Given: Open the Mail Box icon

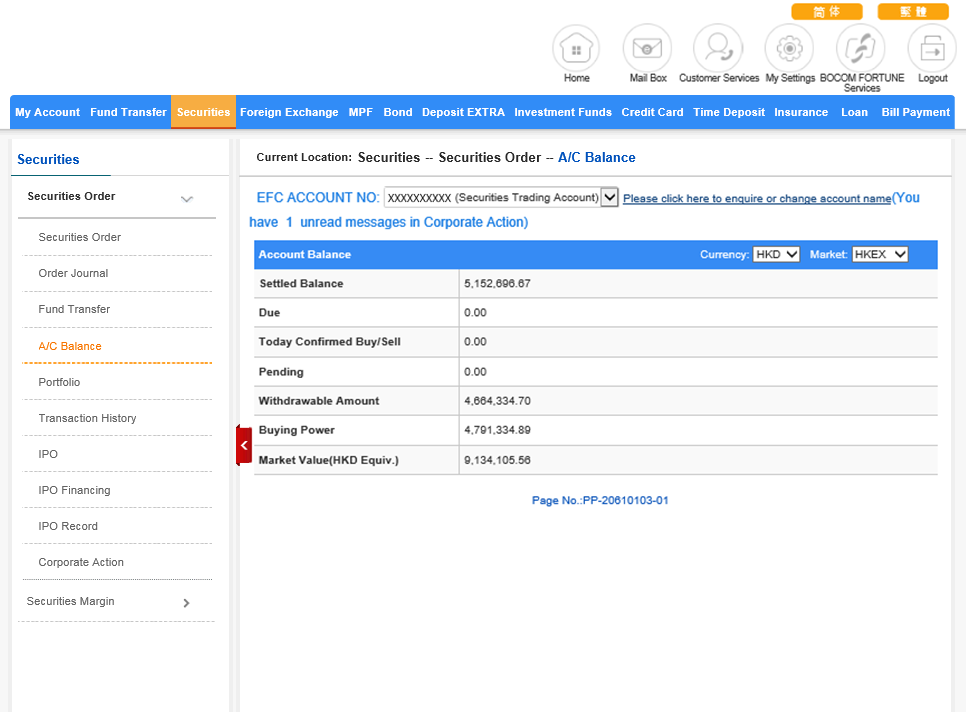Looking at the screenshot, I should (647, 48).
